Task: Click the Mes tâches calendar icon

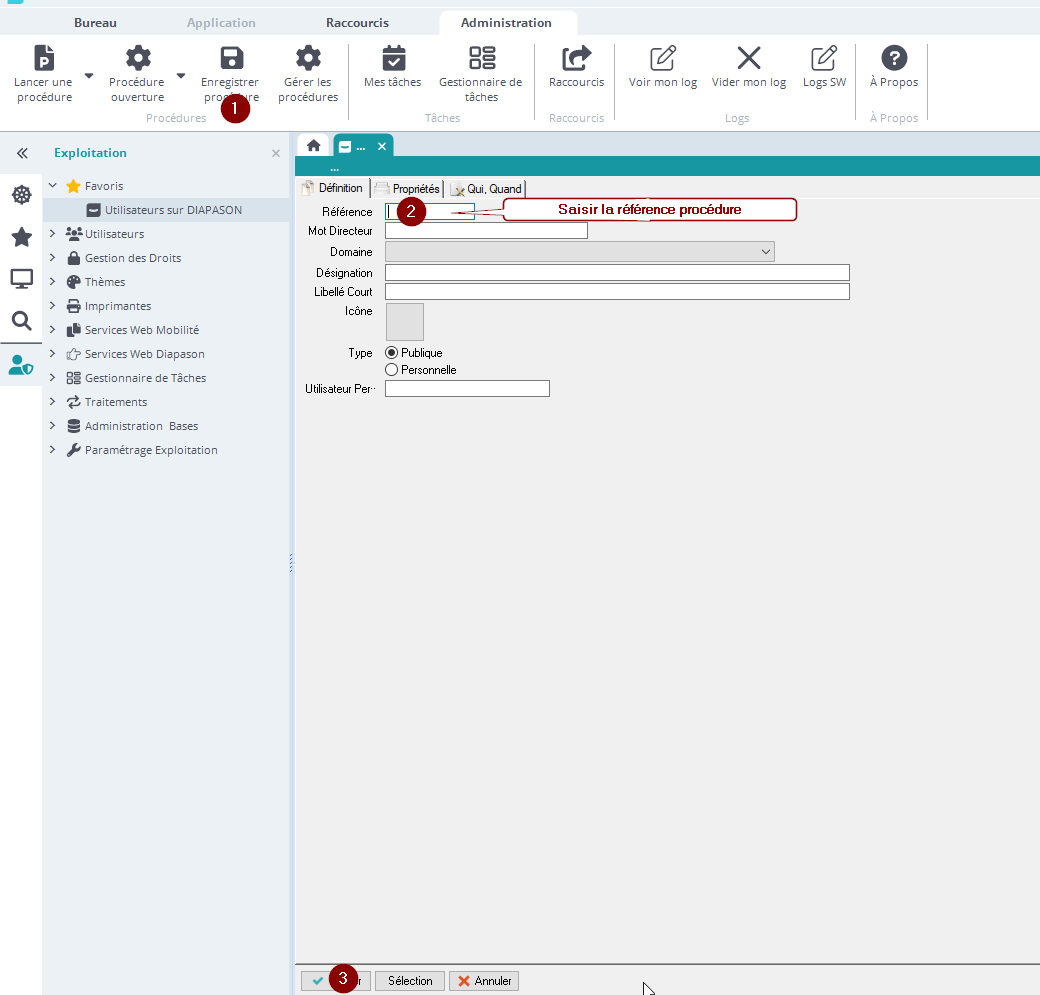Action: pos(393,59)
